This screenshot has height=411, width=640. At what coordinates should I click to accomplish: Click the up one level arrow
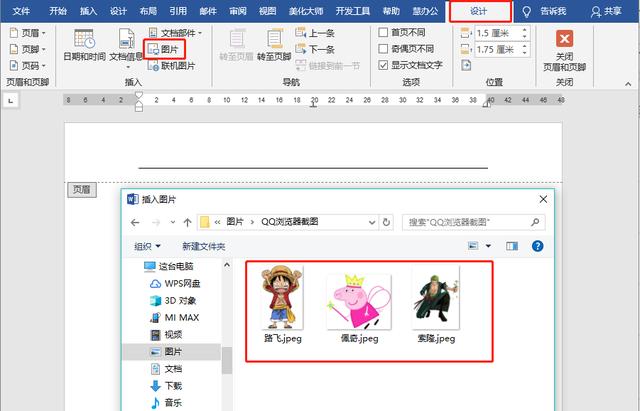point(187,222)
